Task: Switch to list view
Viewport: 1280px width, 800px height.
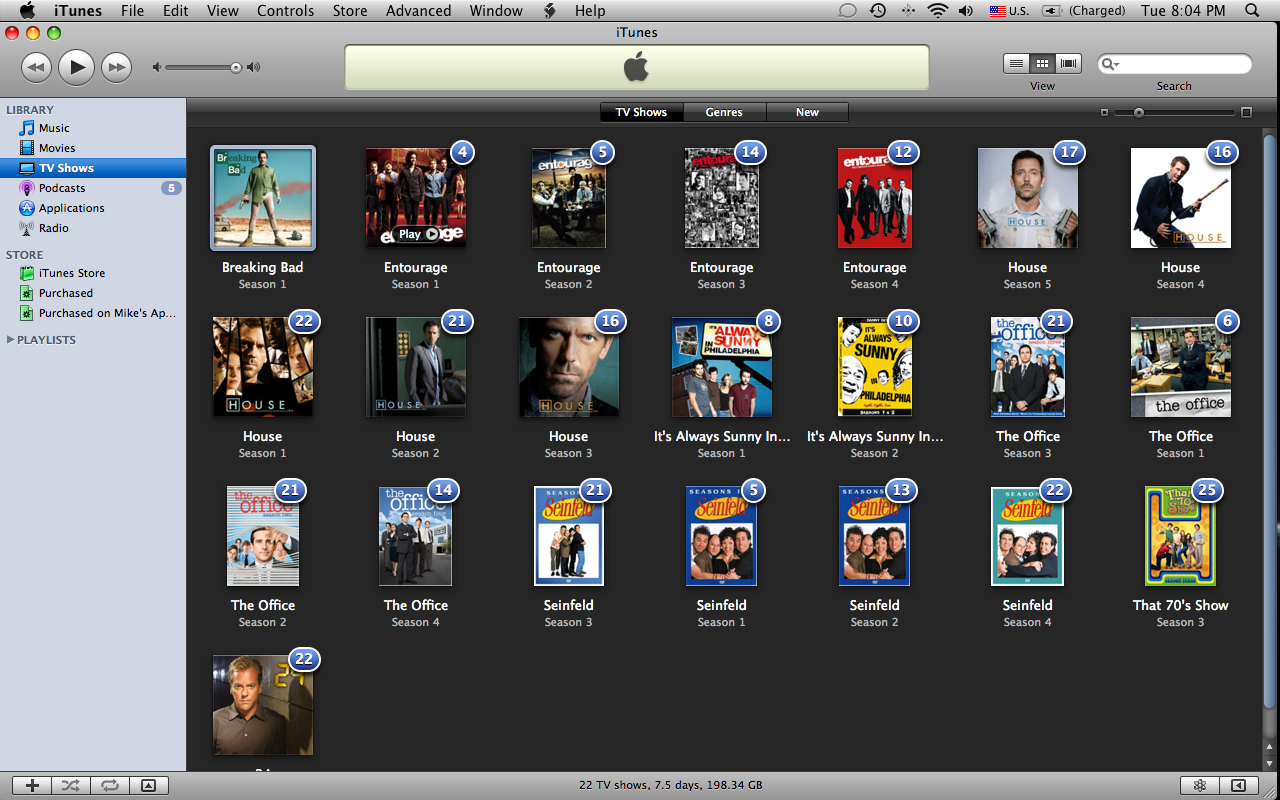Action: coord(1016,64)
